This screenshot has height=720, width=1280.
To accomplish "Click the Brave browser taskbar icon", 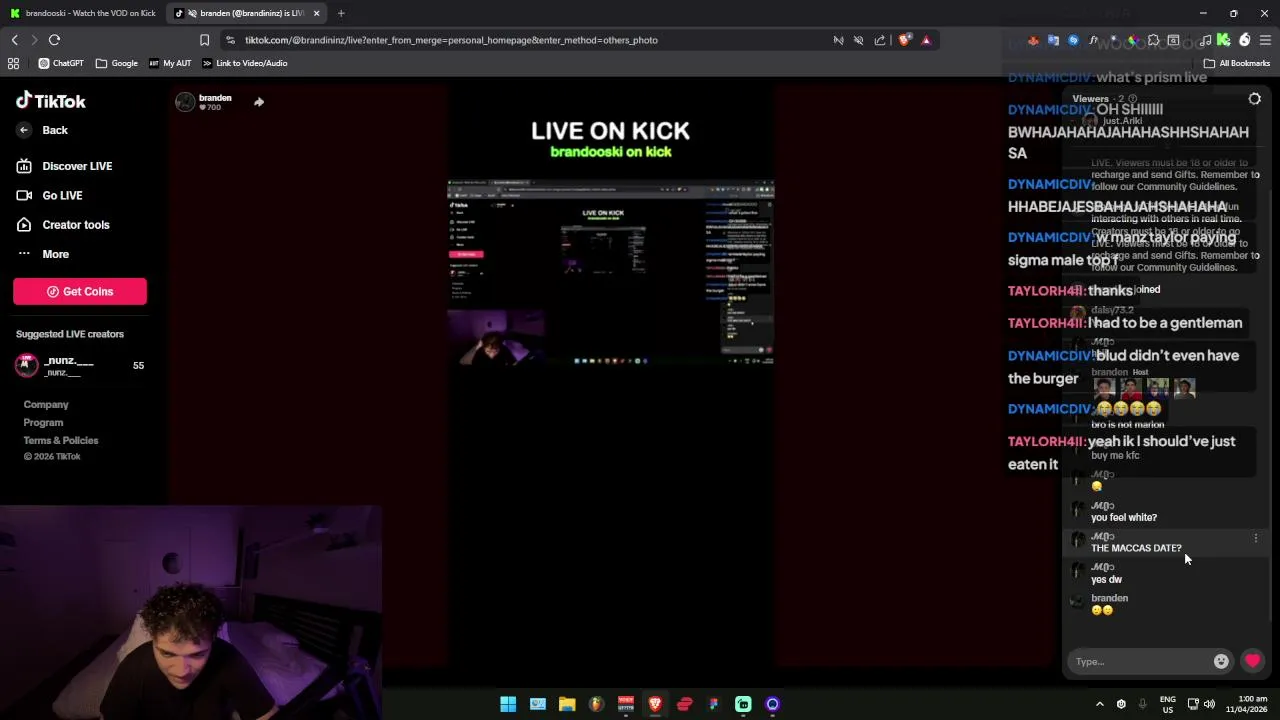I will tap(655, 704).
